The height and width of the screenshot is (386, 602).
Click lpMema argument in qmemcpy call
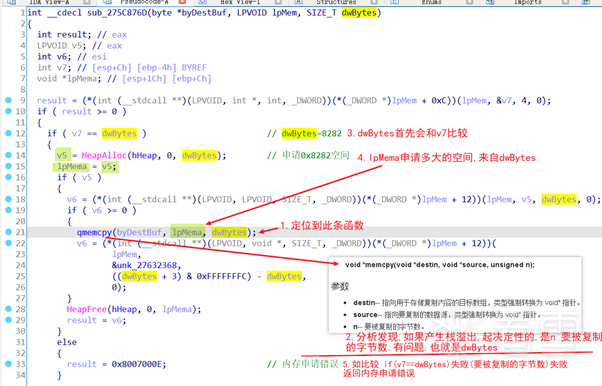pos(187,232)
